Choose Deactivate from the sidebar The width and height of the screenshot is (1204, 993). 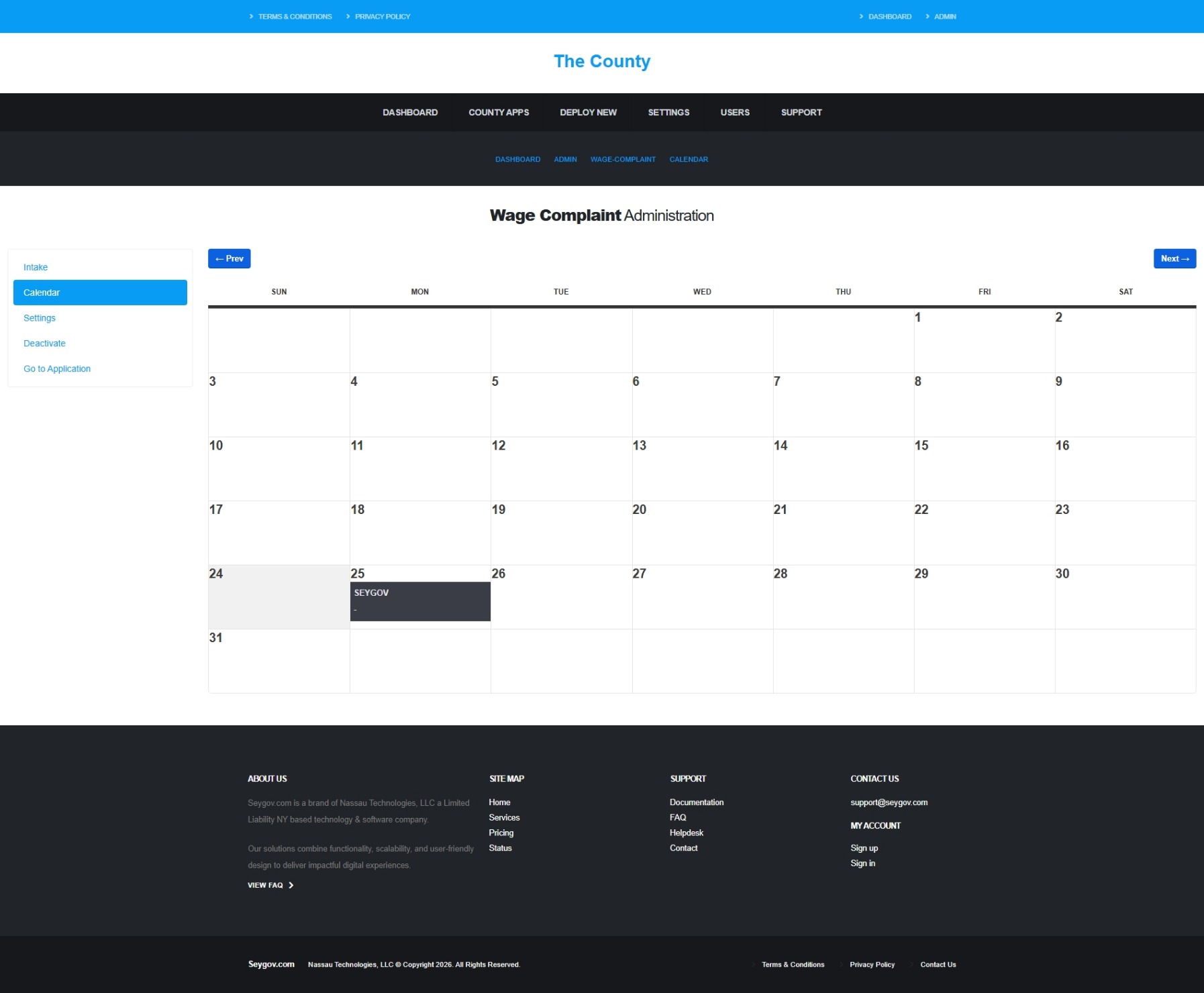click(x=44, y=344)
